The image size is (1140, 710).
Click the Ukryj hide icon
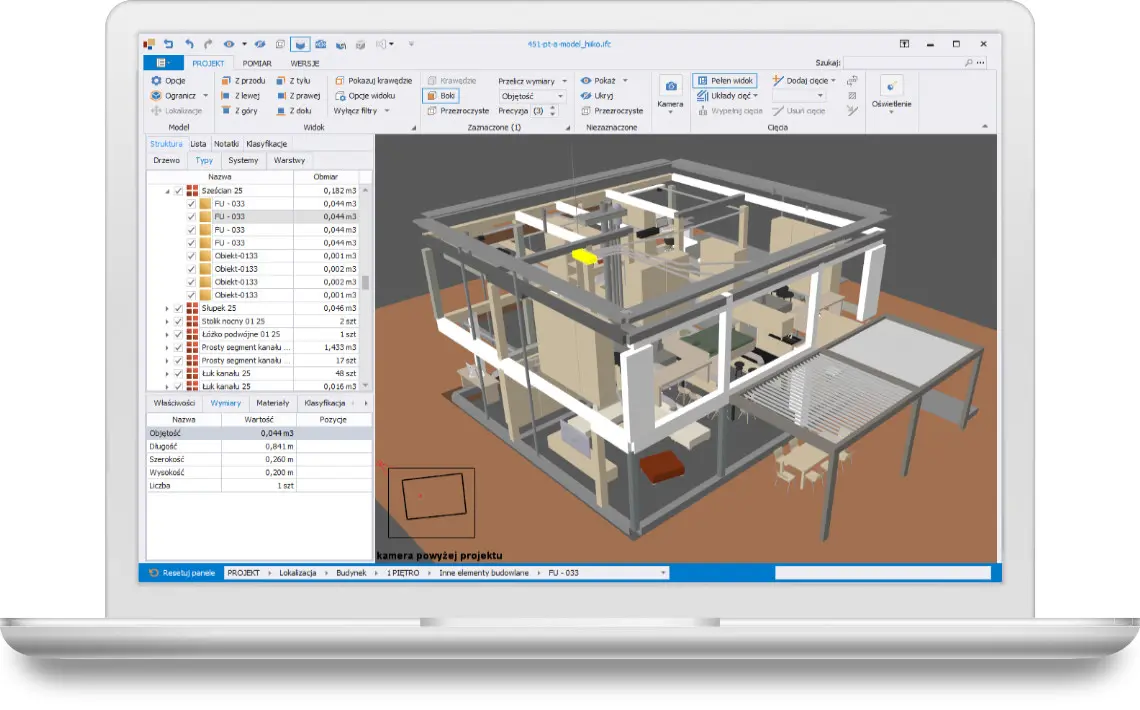[586, 96]
